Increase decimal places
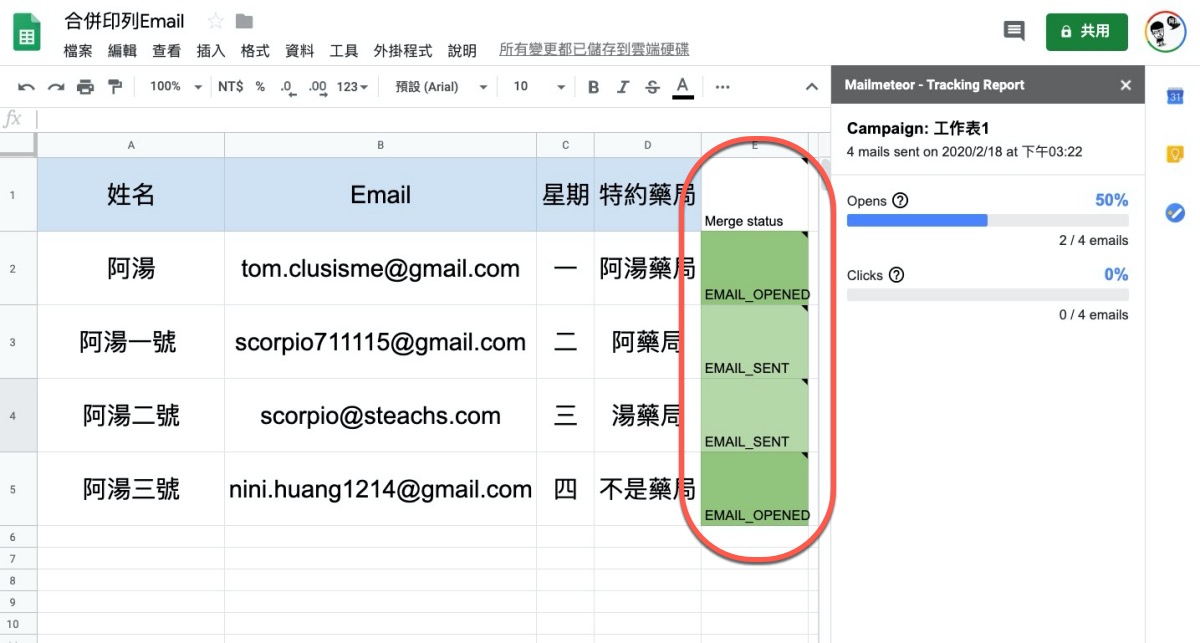This screenshot has width=1200, height=643. click(318, 87)
